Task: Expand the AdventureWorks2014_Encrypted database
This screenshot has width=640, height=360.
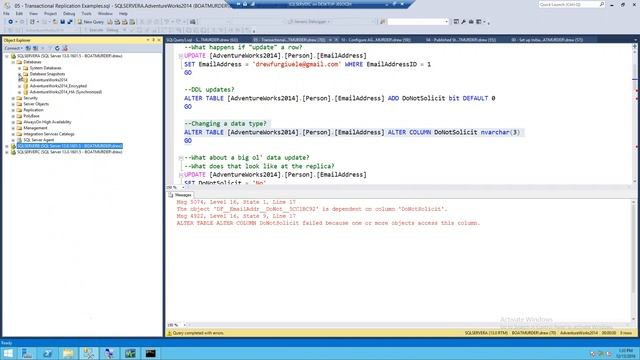Action: (x=19, y=86)
